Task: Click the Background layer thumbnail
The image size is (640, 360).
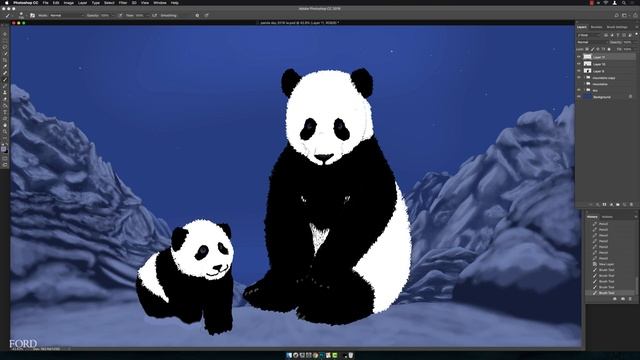Action: point(587,97)
